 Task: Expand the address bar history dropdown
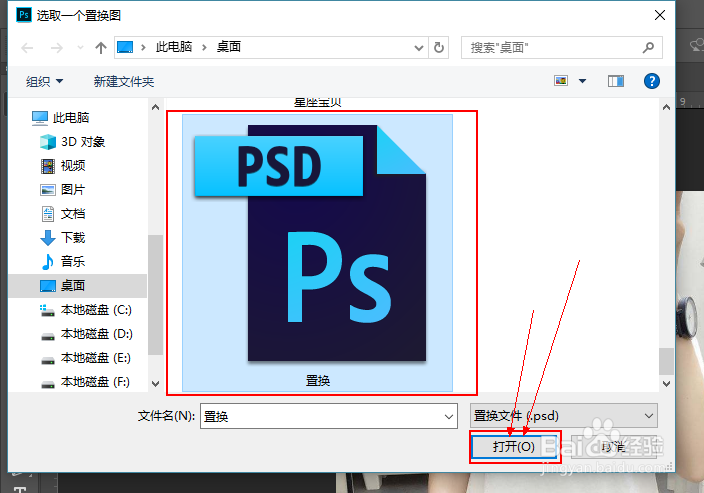click(418, 48)
